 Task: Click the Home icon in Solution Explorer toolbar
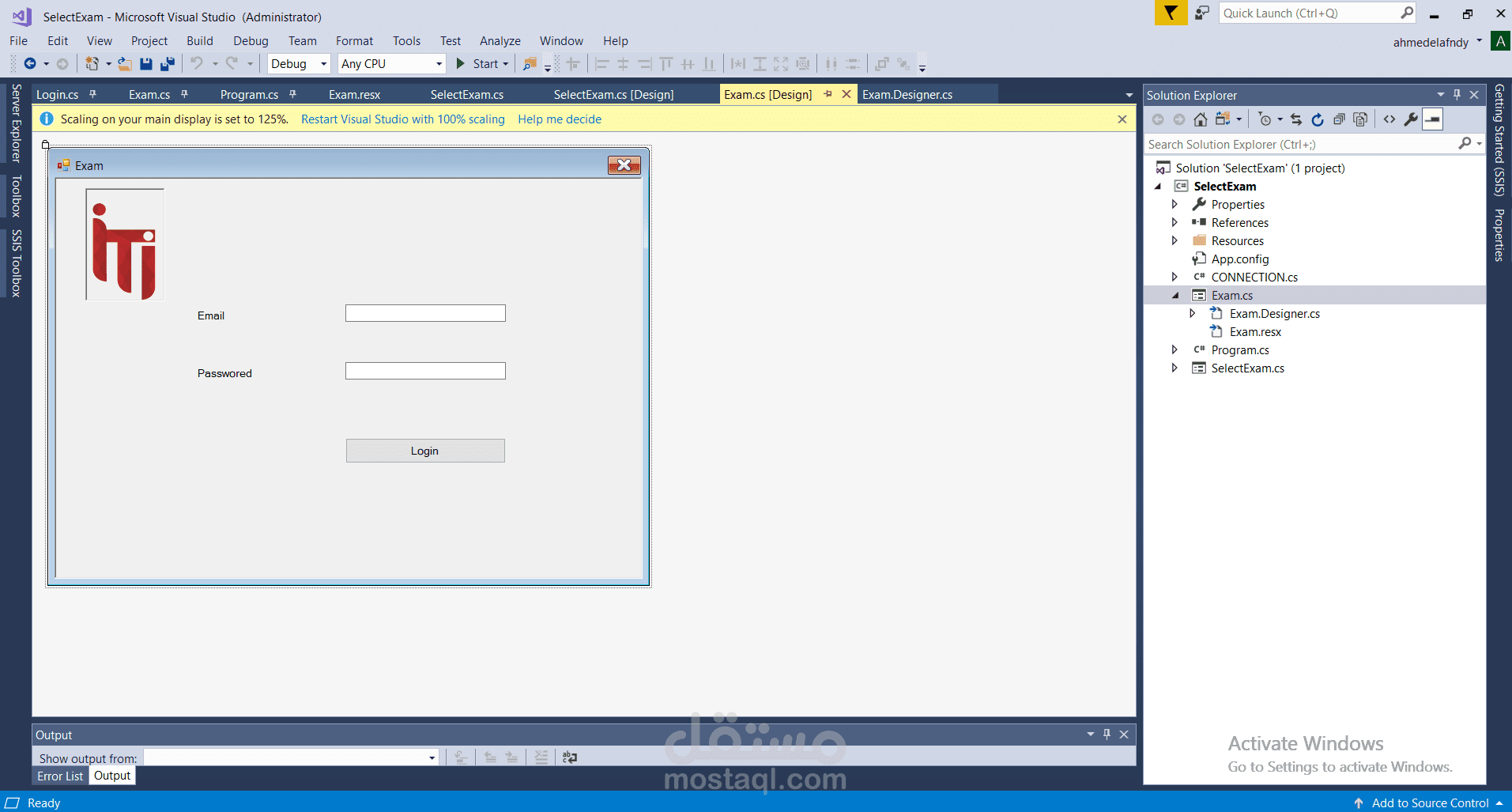(1200, 119)
